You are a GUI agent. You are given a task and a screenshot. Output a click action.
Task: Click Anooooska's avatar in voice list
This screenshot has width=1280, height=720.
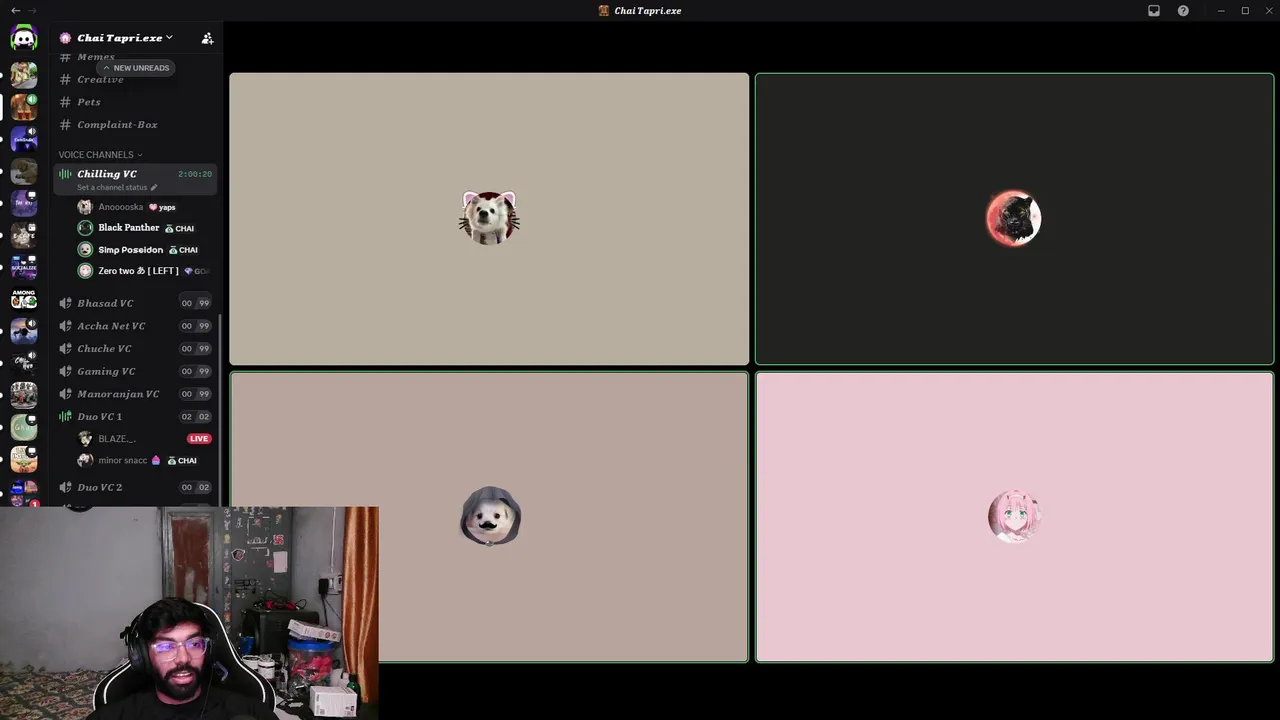coord(85,207)
